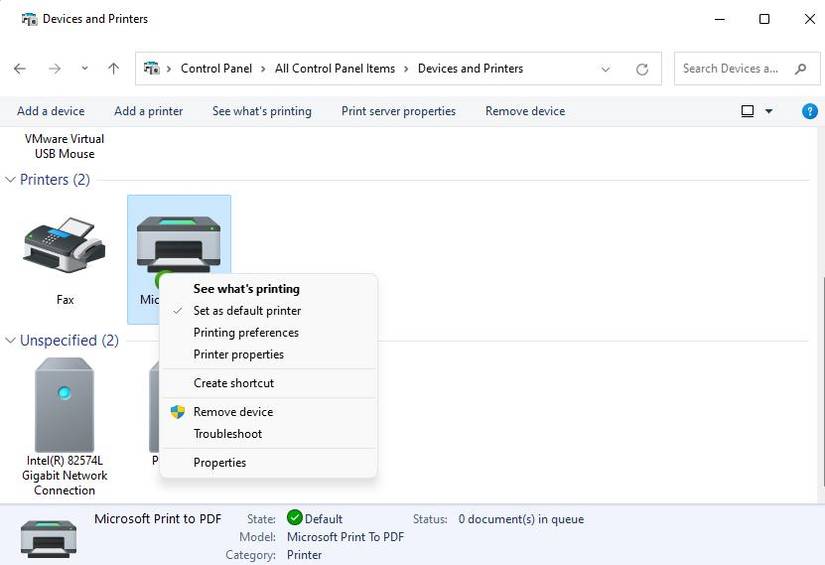Select Create shortcut in context menu
The image size is (825, 565).
268,383
